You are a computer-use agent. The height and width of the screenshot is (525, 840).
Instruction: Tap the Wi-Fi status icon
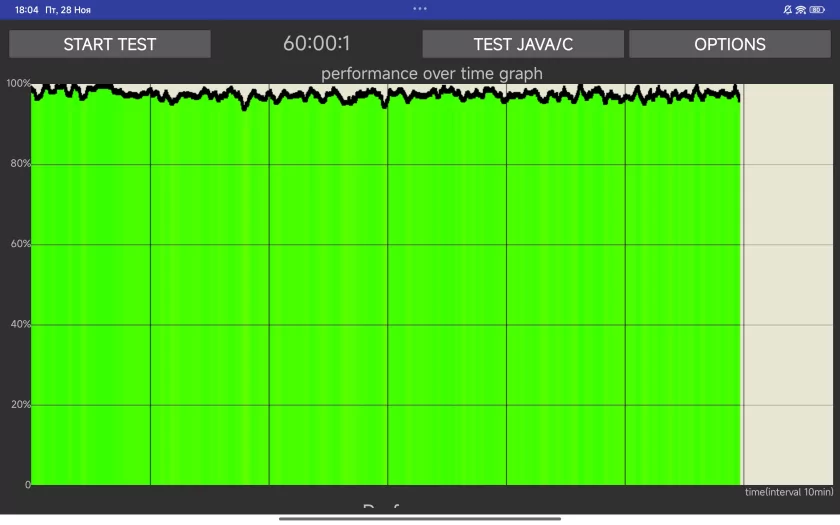click(801, 9)
